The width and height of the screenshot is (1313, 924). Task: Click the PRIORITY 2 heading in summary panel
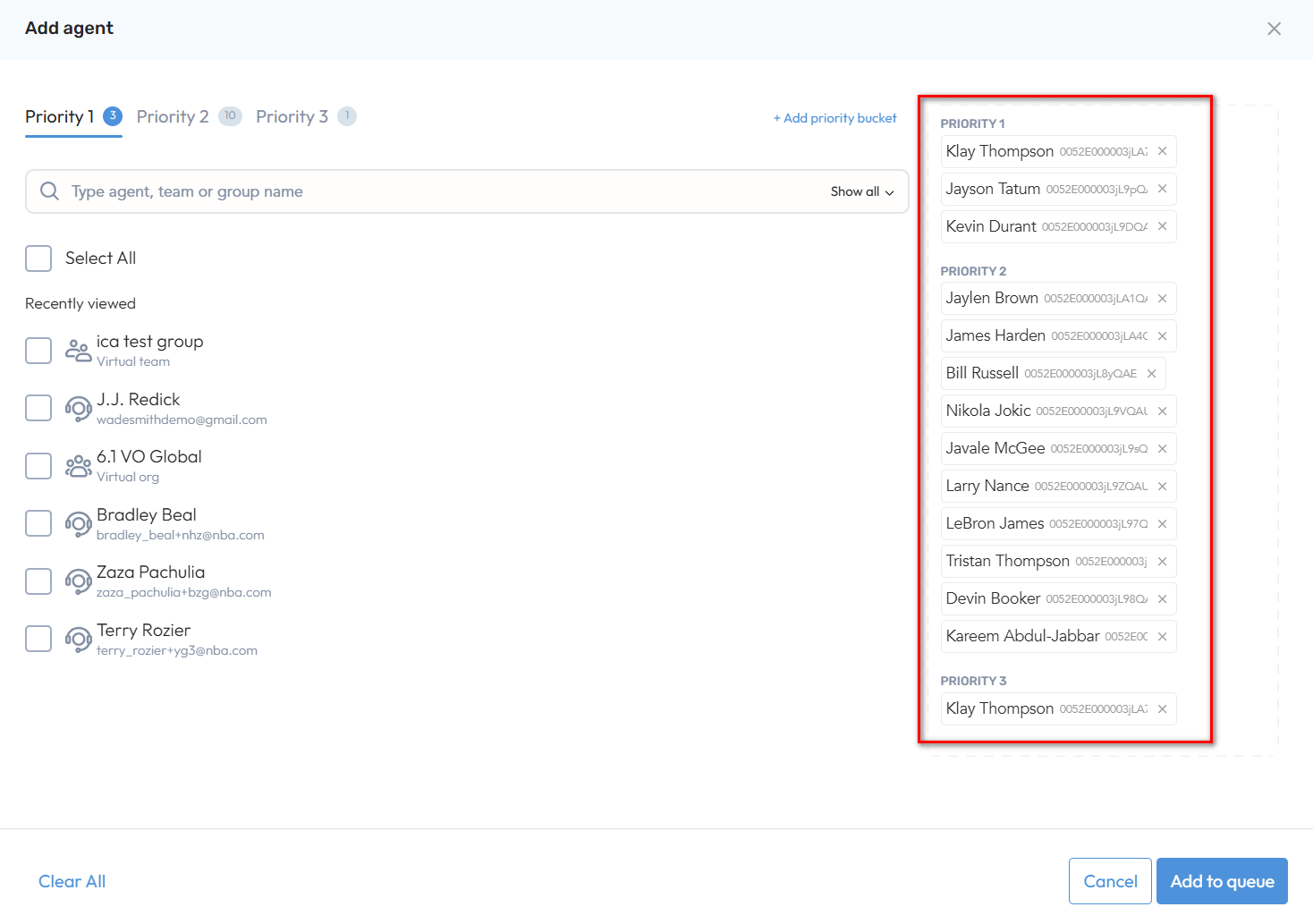(x=973, y=271)
